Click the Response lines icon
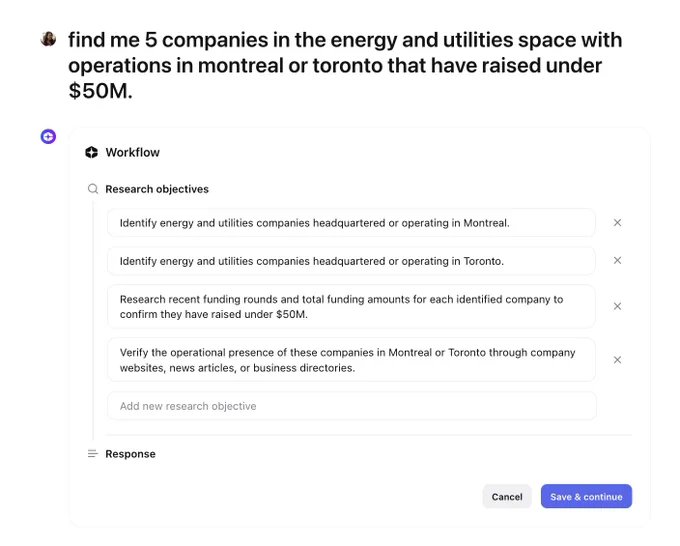The width and height of the screenshot is (680, 546). pos(93,454)
